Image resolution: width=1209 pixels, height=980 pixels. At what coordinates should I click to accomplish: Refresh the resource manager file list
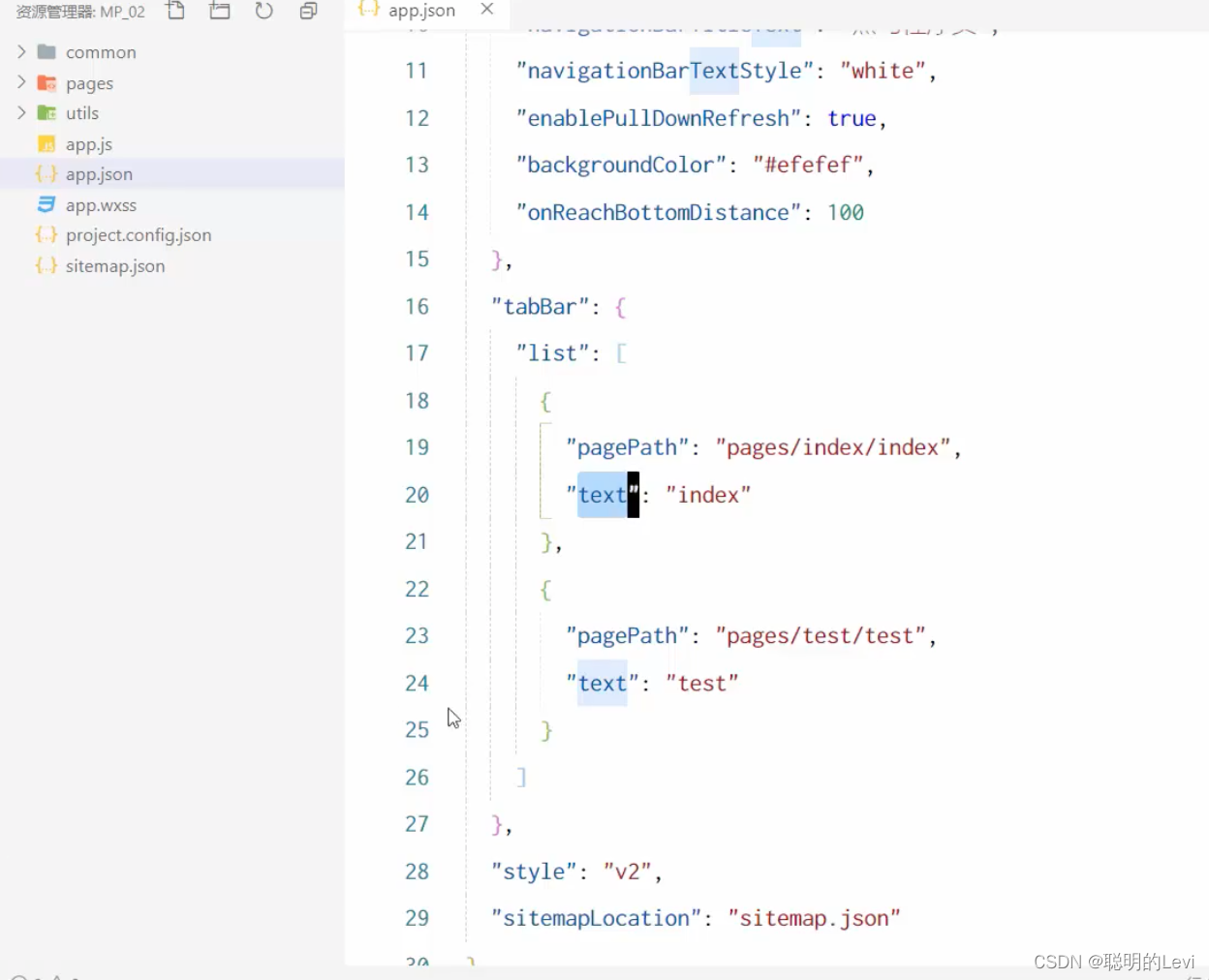coord(263,11)
